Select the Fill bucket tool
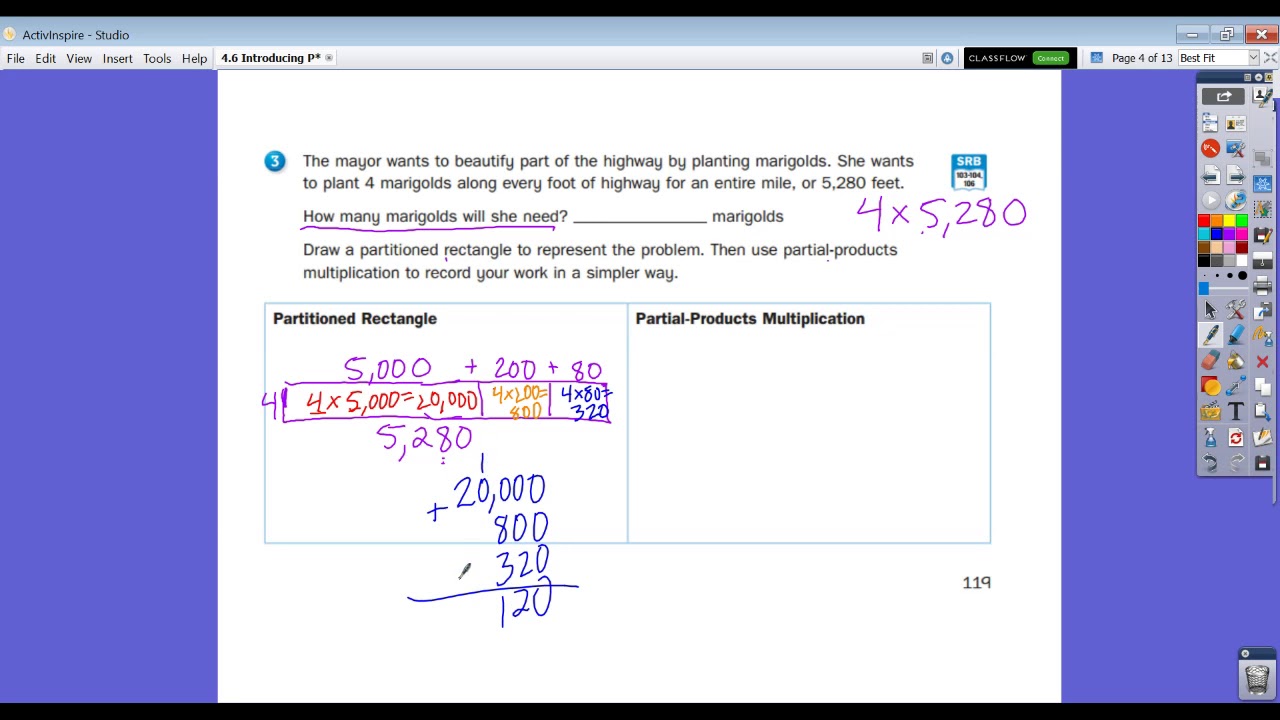Viewport: 1280px width, 720px height. coord(1236,361)
